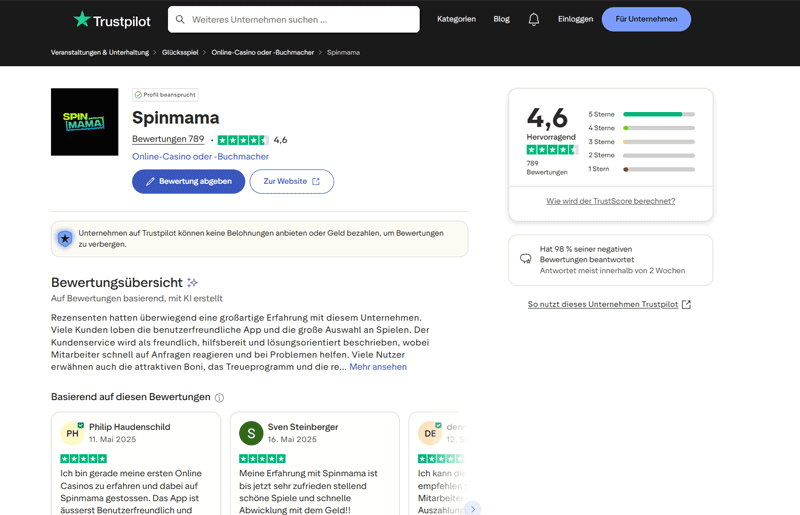The image size is (800, 515).
Task: Go to Veranstaltungen & Unterhaltung breadcrumb
Action: click(x=100, y=52)
